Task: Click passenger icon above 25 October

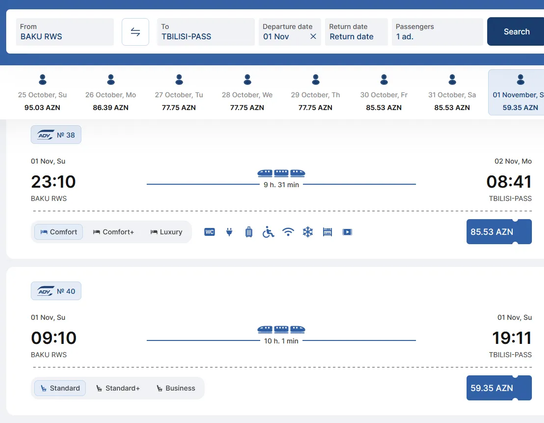Action: click(42, 79)
